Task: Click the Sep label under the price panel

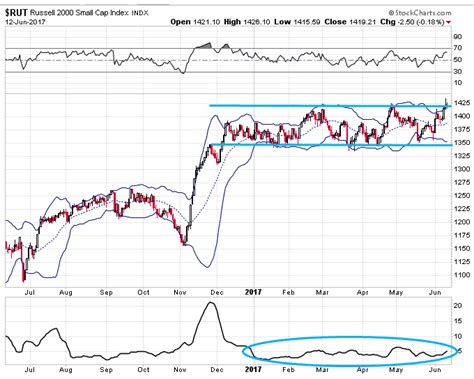Action: (106, 292)
